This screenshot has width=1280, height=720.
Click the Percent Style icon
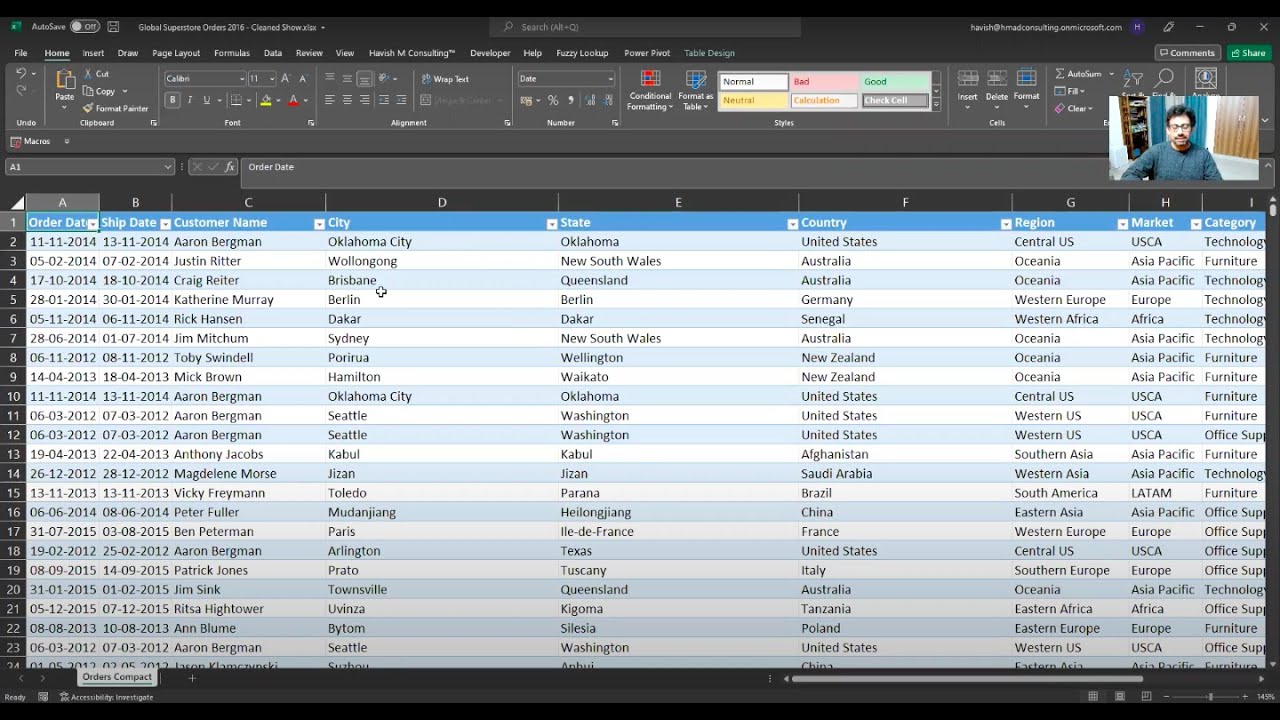coord(553,100)
